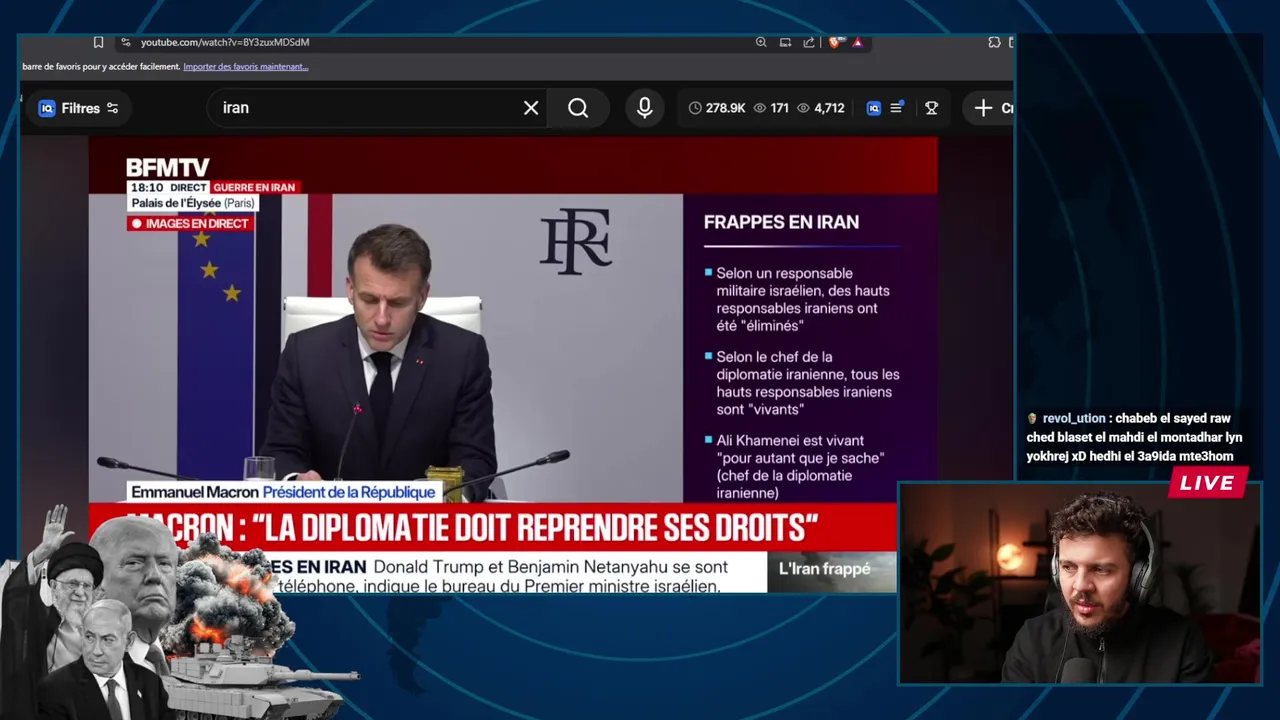The width and height of the screenshot is (1280, 720).
Task: Open the extensions puzzle icon
Action: coord(994,42)
